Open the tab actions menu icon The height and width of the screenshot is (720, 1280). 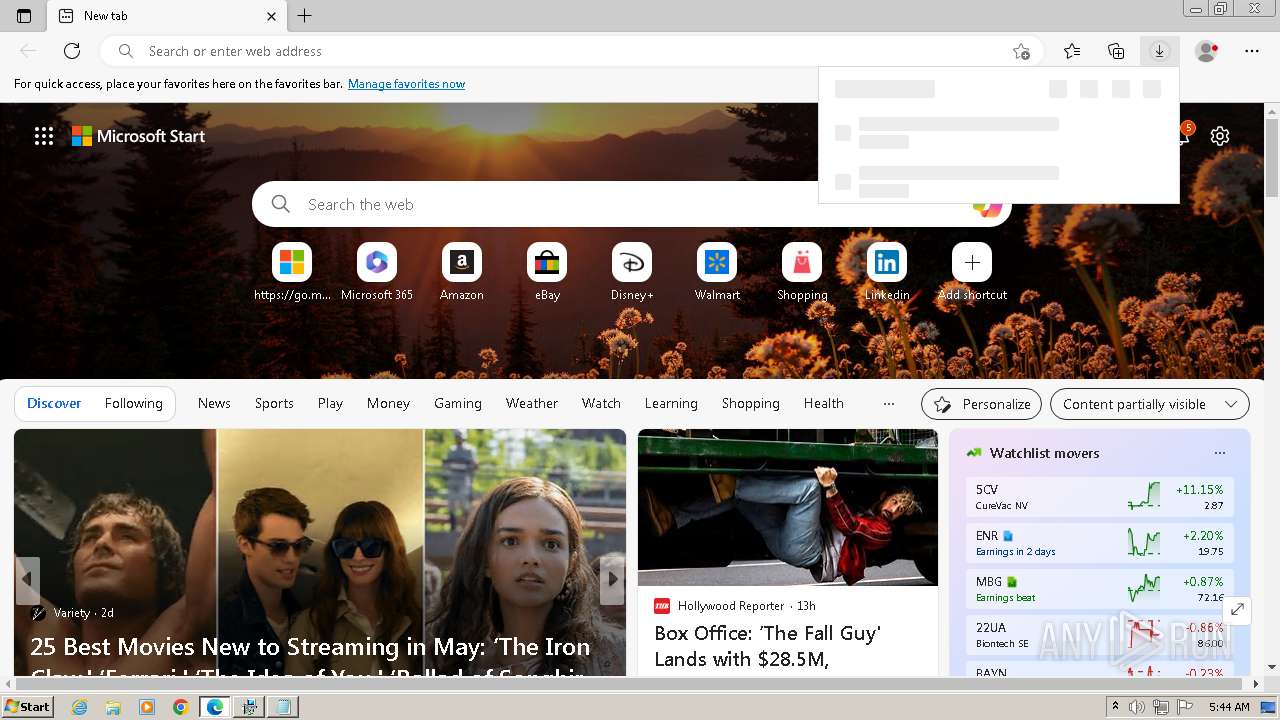coord(24,16)
